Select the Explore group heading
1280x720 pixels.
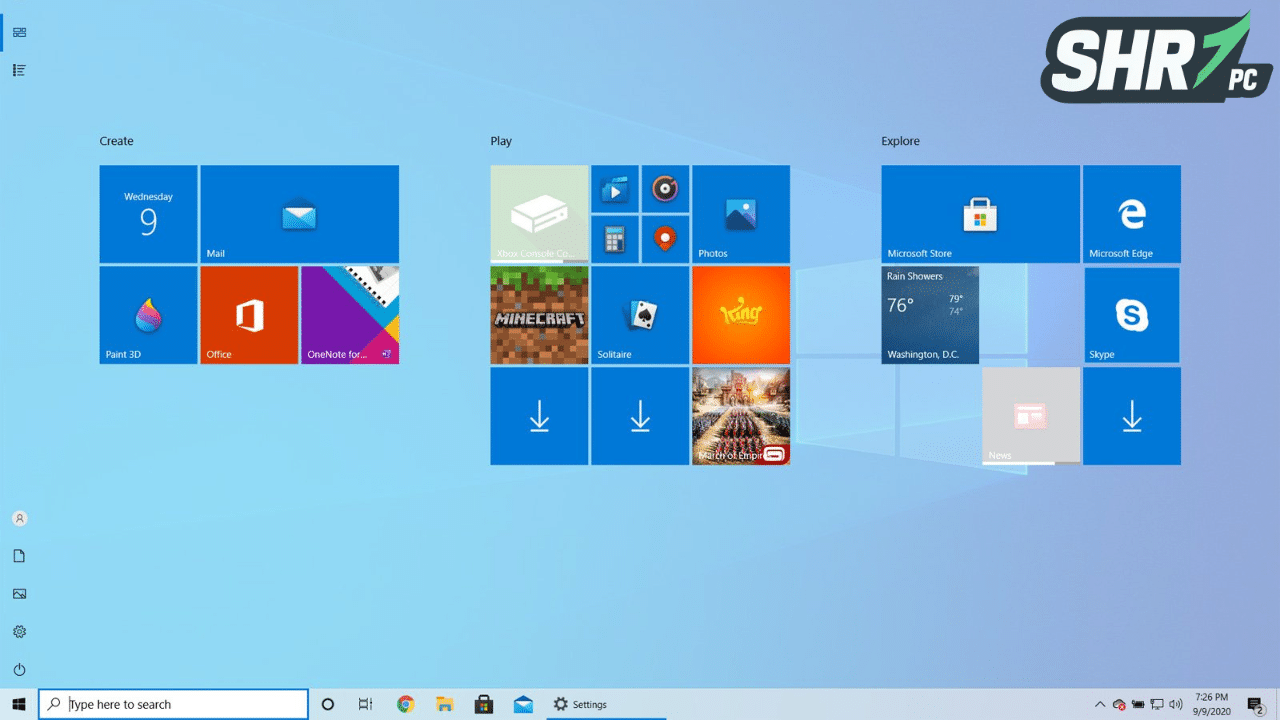900,141
